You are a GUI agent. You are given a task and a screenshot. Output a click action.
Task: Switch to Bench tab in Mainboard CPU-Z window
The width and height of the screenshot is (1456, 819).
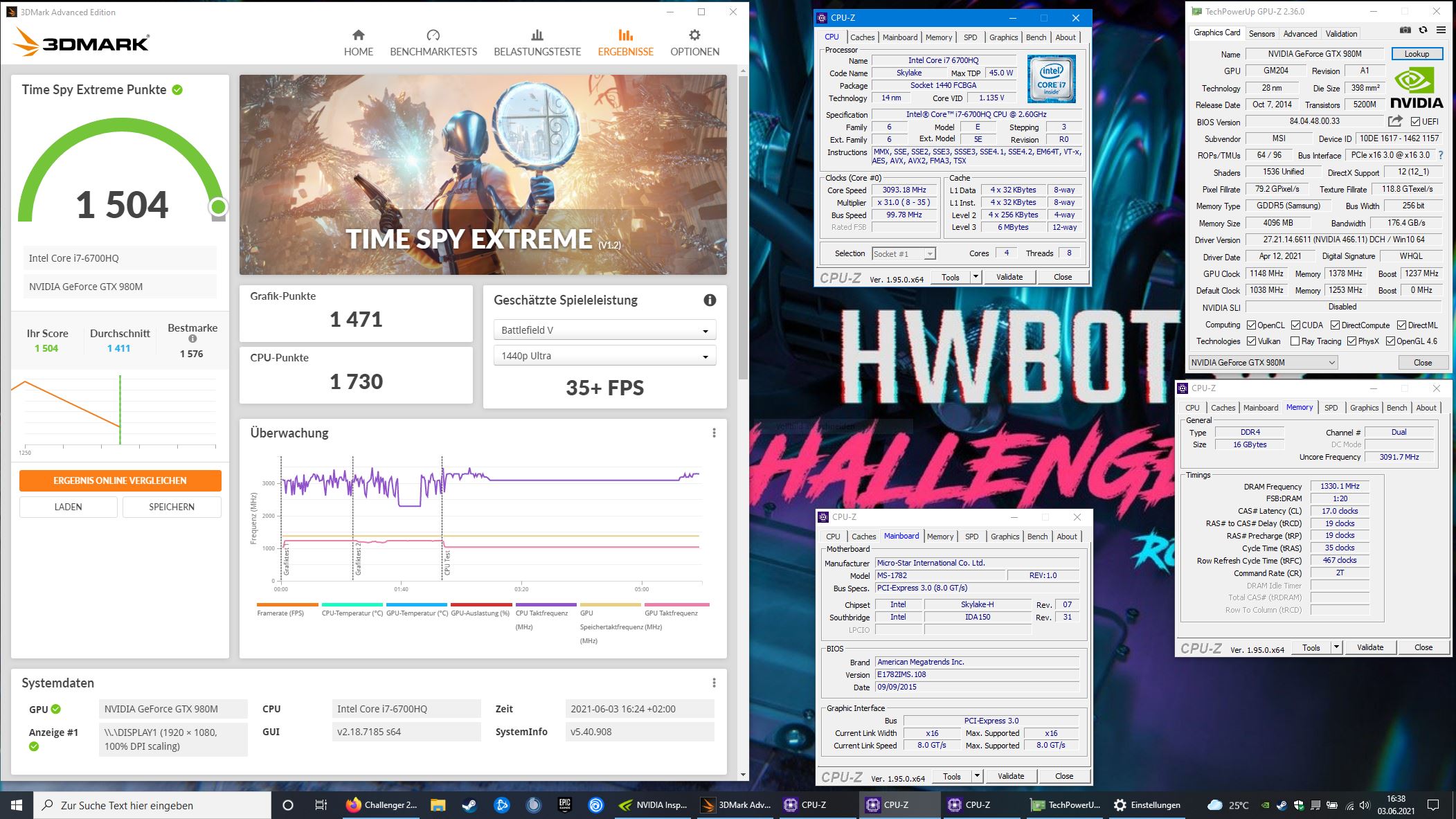coord(1037,537)
